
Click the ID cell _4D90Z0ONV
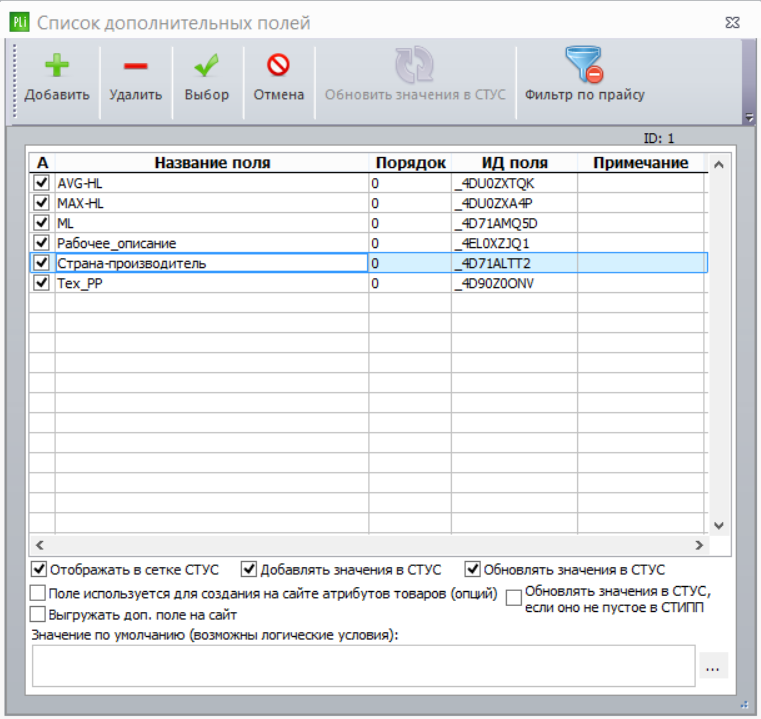pos(514,283)
